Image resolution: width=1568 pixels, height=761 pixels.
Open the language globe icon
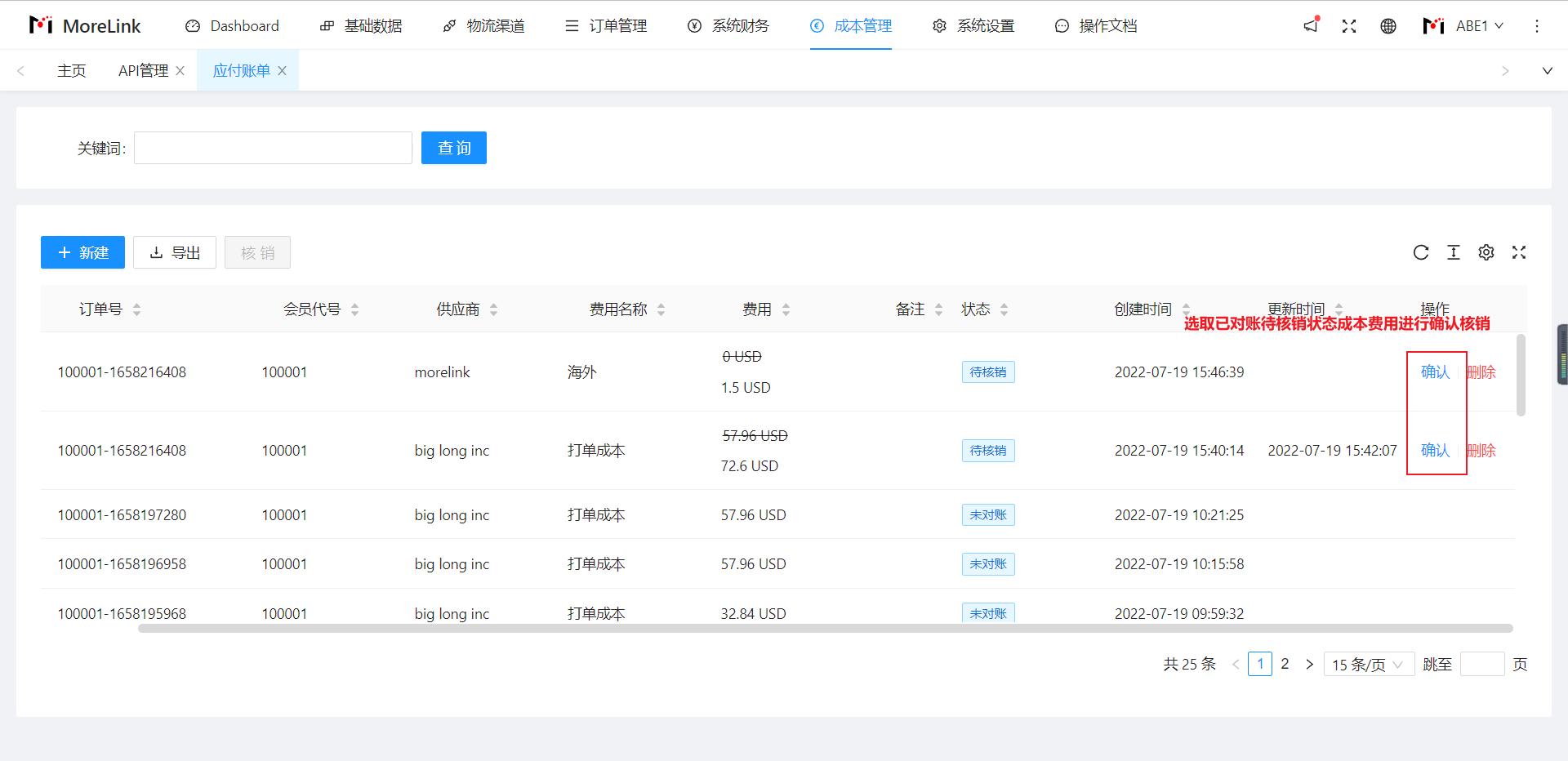[x=1388, y=26]
